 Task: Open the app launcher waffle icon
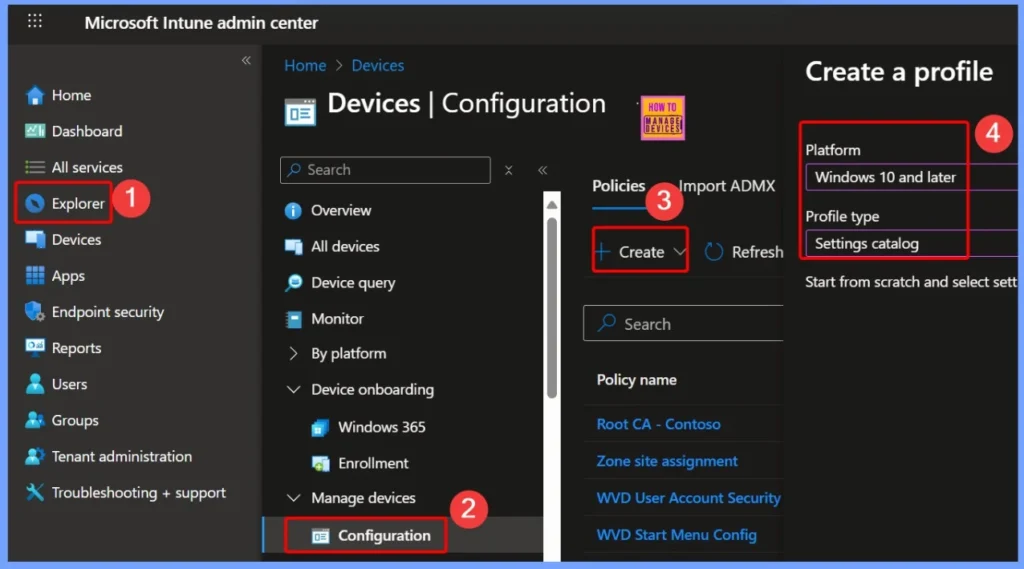pos(35,21)
